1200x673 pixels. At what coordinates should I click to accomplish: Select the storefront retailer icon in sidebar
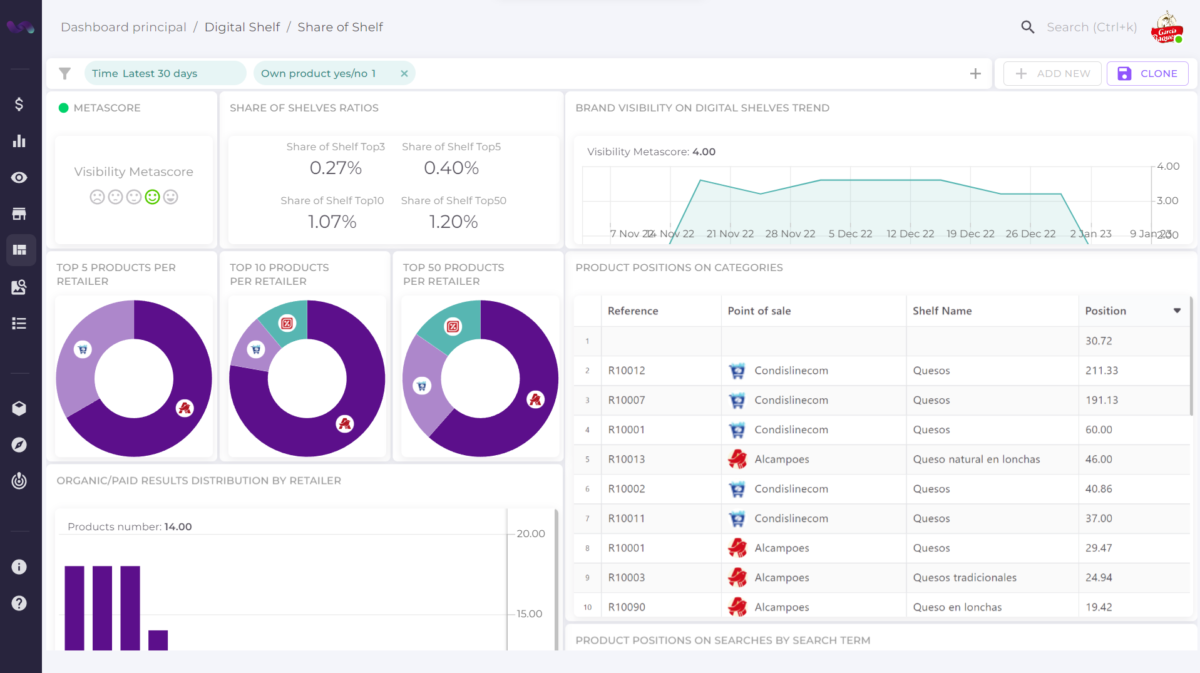[x=20, y=213]
